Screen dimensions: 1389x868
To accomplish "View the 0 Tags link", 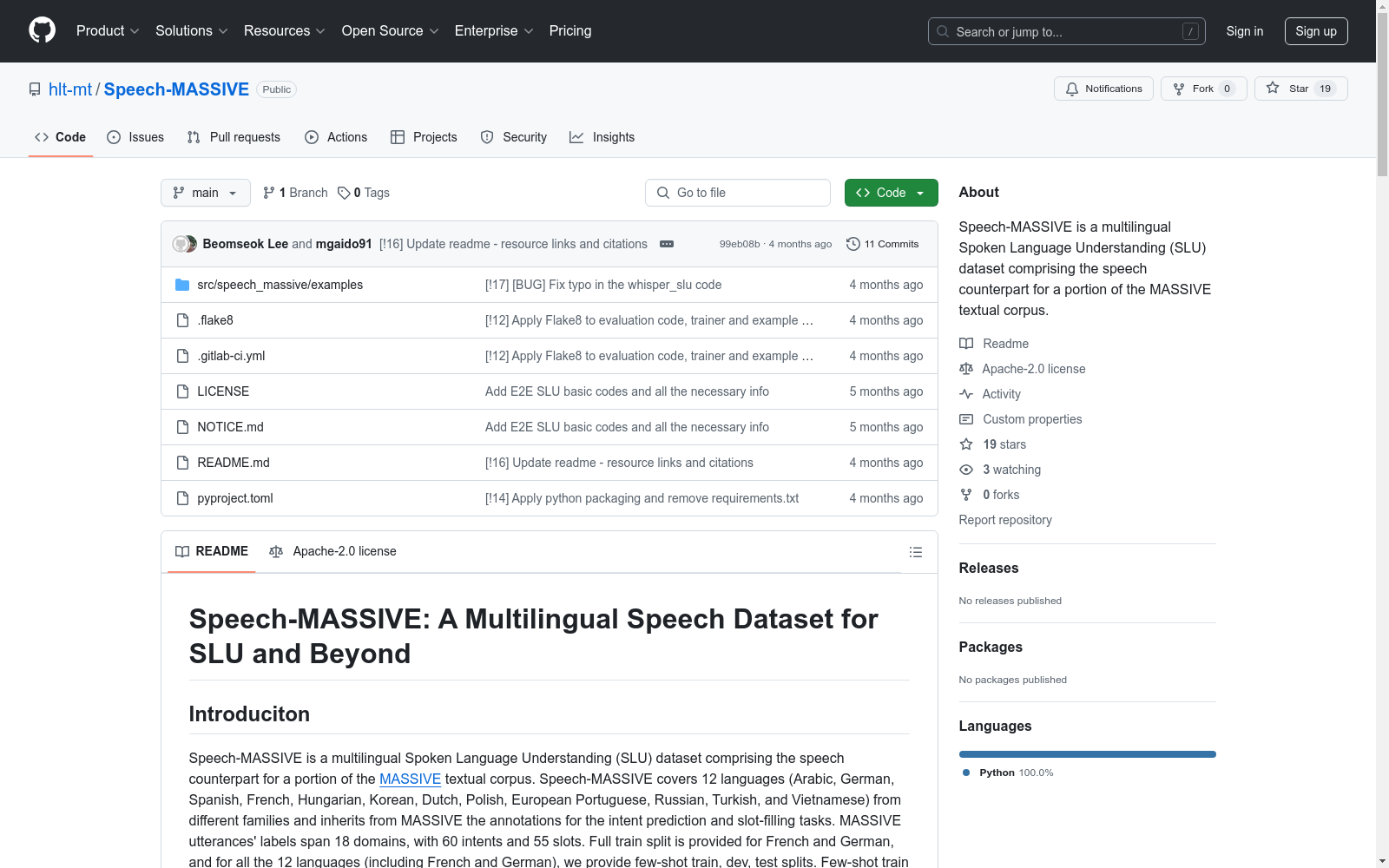I will tap(365, 193).
